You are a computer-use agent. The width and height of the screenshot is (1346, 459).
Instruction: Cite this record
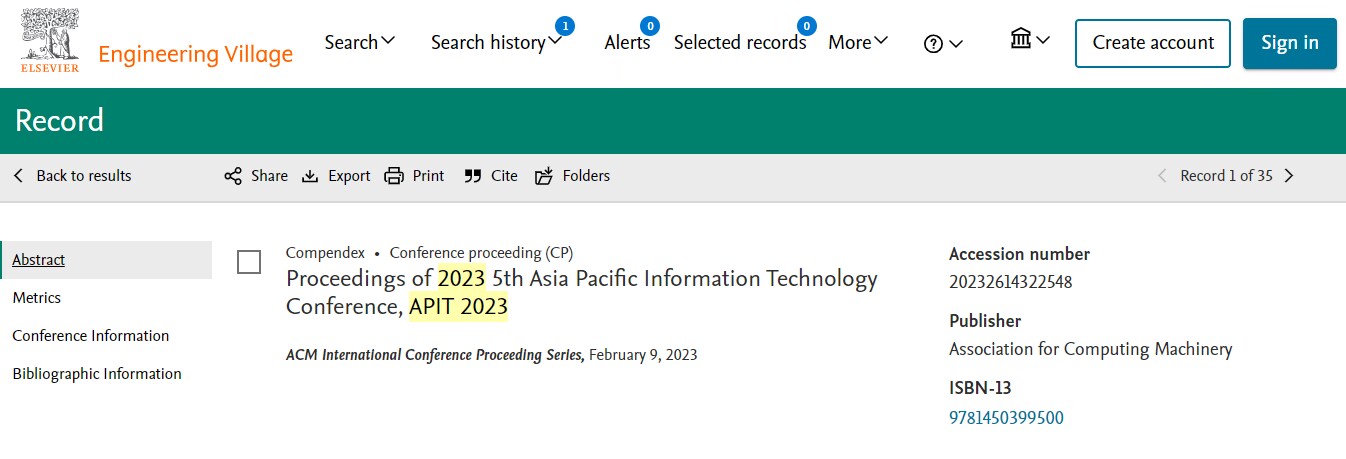(x=491, y=176)
